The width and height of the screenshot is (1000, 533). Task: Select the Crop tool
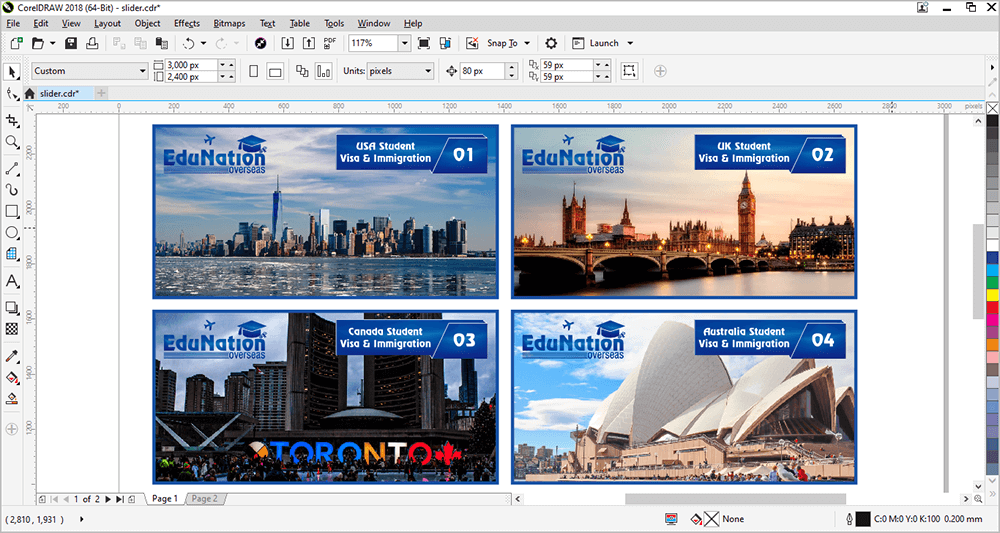pyautogui.click(x=11, y=121)
